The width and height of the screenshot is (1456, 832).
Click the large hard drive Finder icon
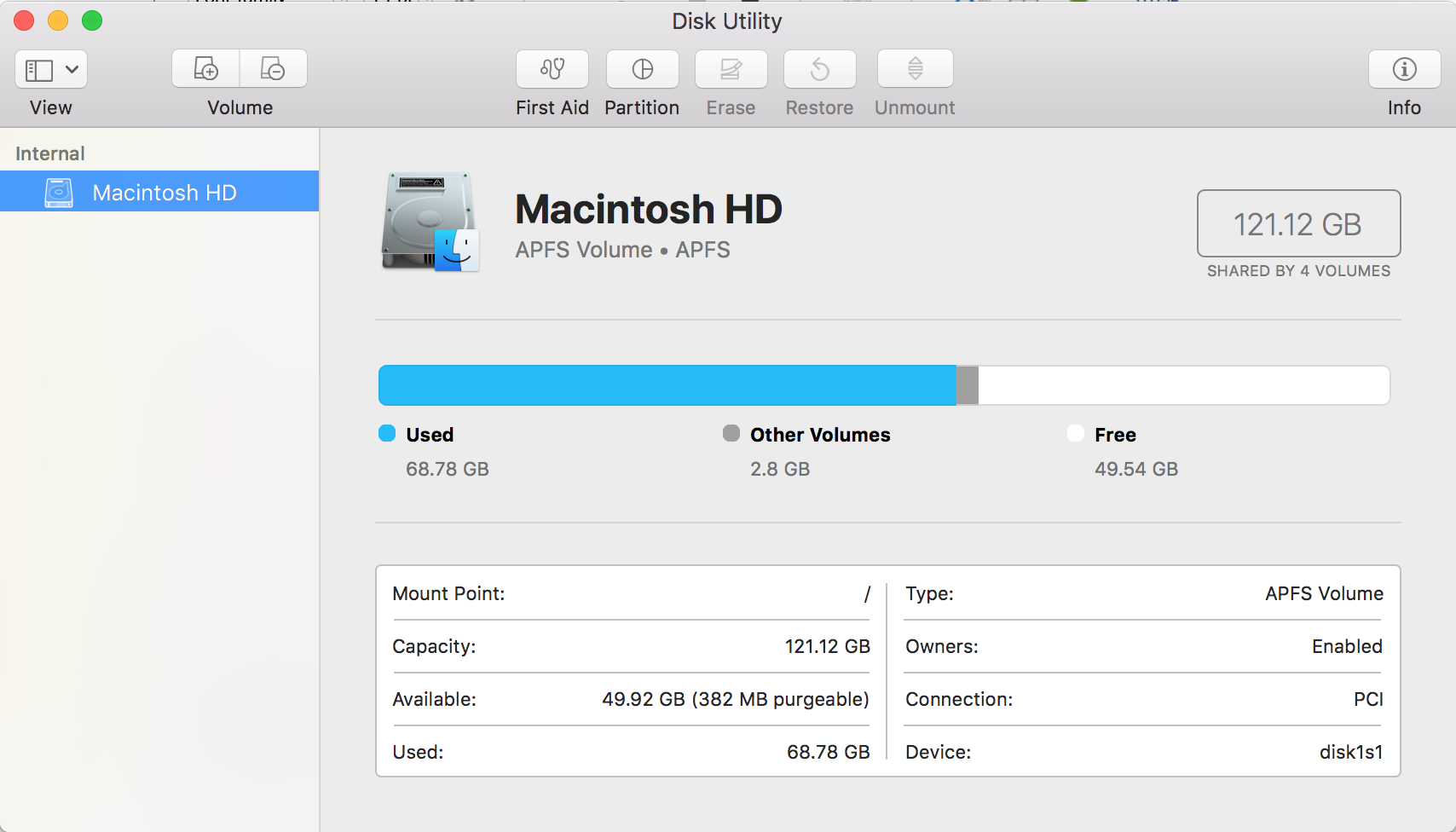pos(430,222)
